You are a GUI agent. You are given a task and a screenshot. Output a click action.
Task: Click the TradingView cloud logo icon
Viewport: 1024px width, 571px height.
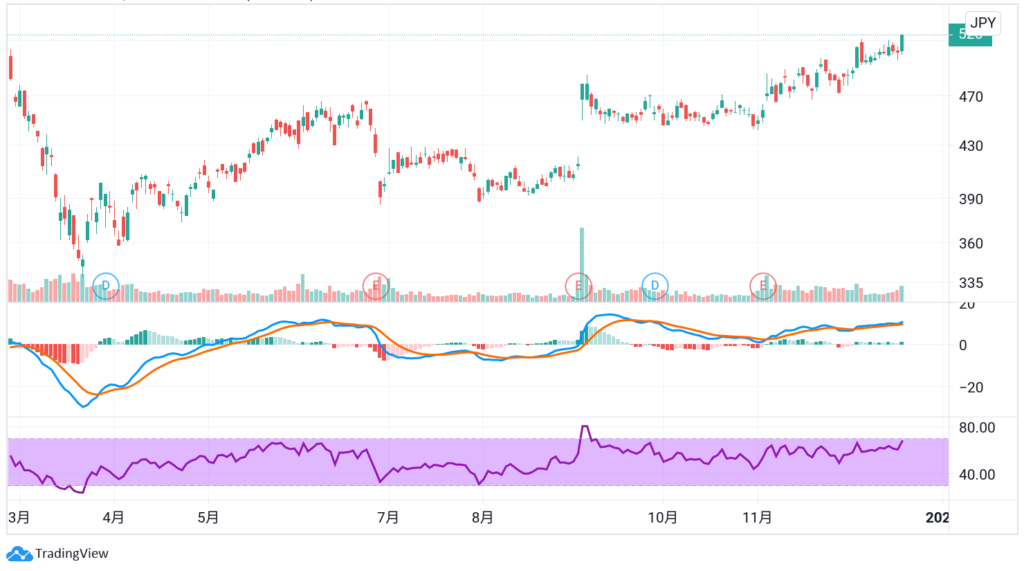19,553
